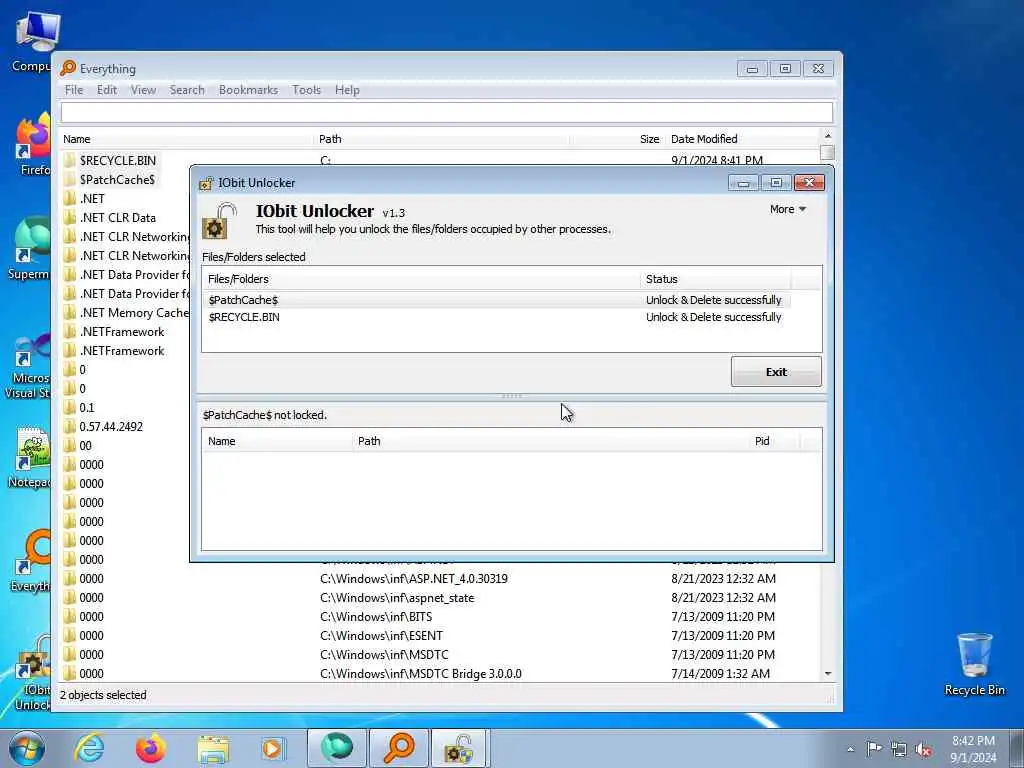Open the Edit menu in Everything

[x=106, y=89]
